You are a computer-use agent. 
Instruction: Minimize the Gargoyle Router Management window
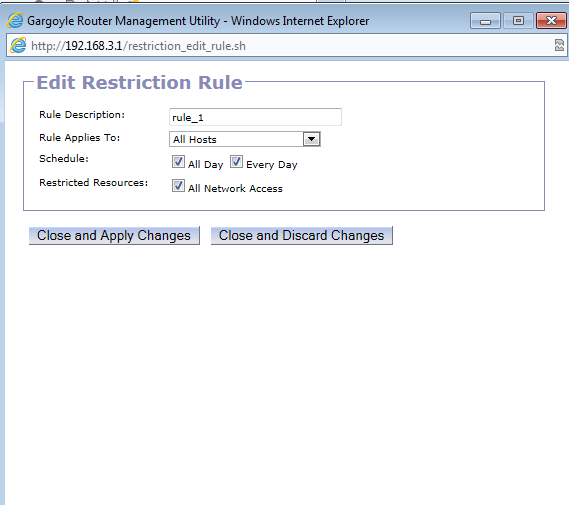tap(485, 21)
